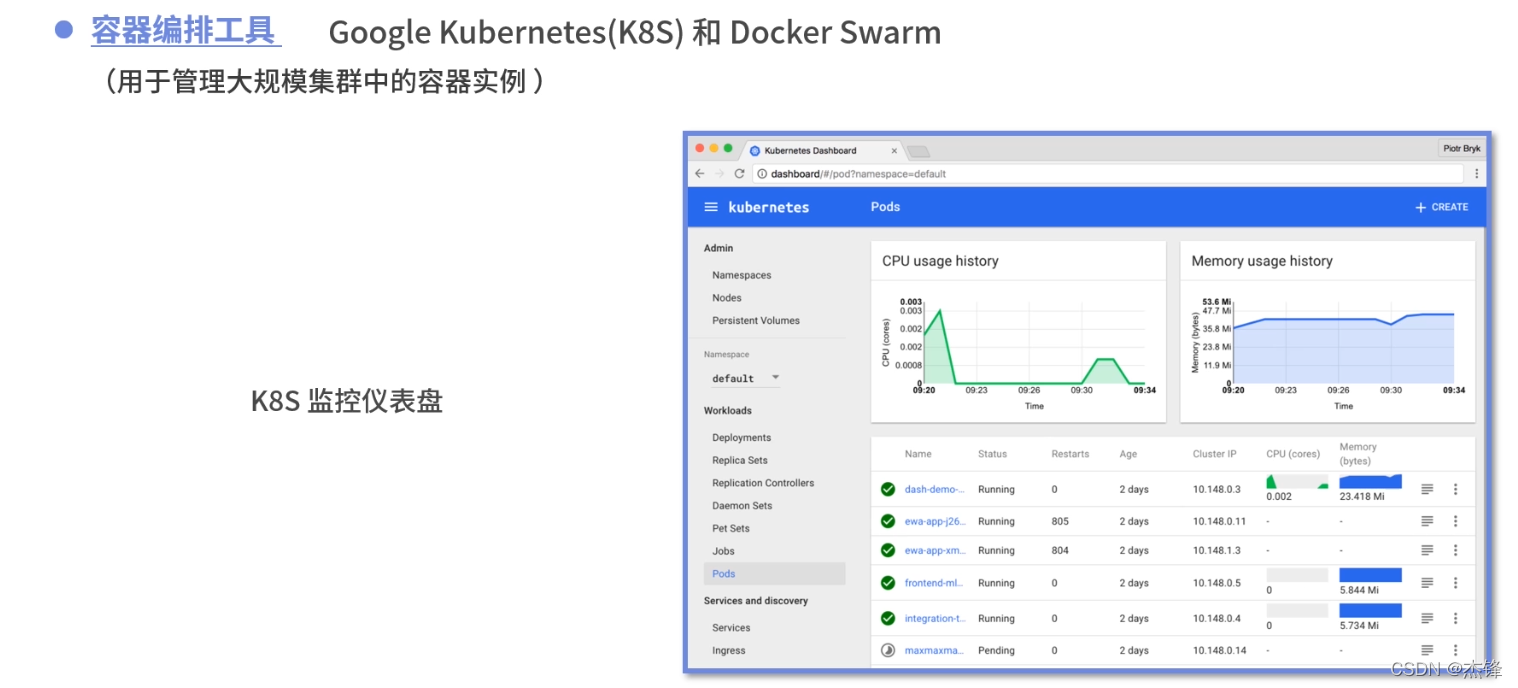Open Persistent Volumes in the sidebar
The height and width of the screenshot is (688, 1518).
click(756, 321)
